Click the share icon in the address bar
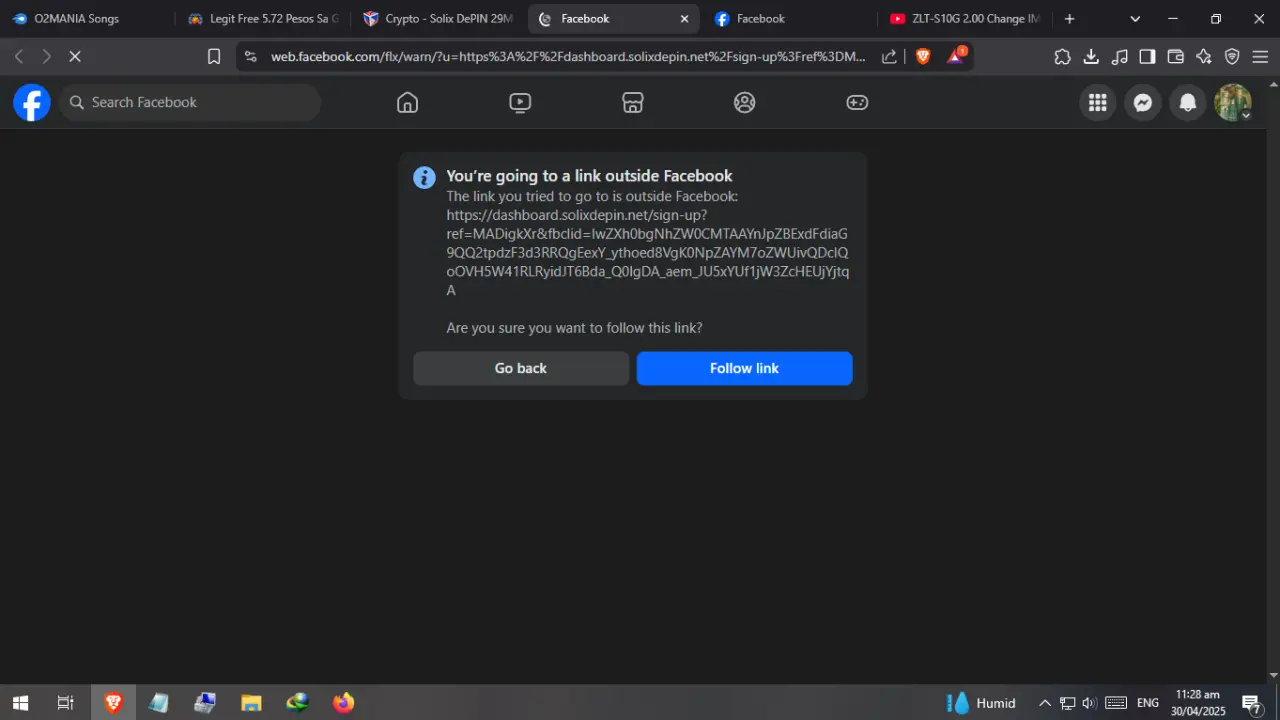This screenshot has height=720, width=1280. pos(889,57)
